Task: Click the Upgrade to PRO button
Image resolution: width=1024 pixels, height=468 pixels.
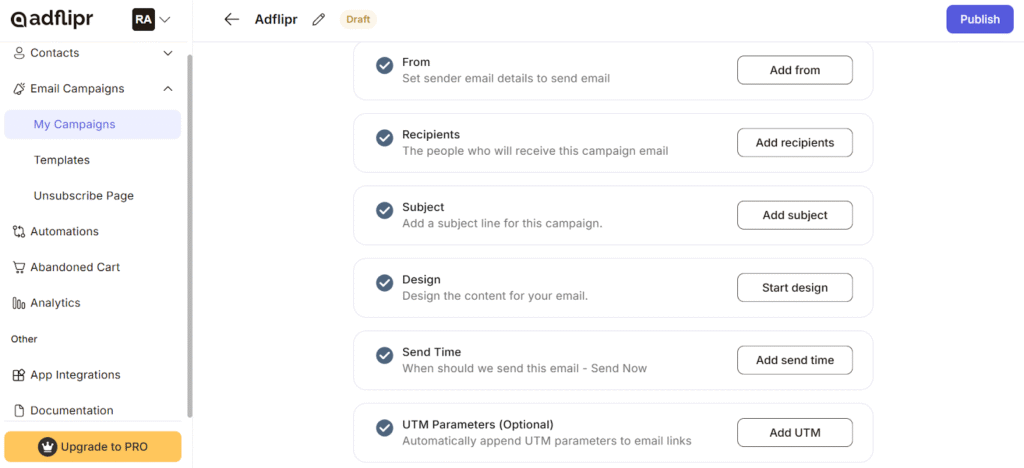Action: [93, 447]
